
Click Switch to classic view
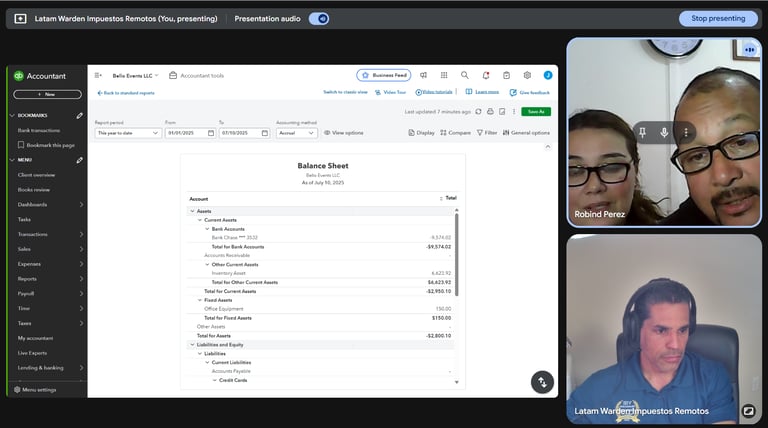coord(345,92)
